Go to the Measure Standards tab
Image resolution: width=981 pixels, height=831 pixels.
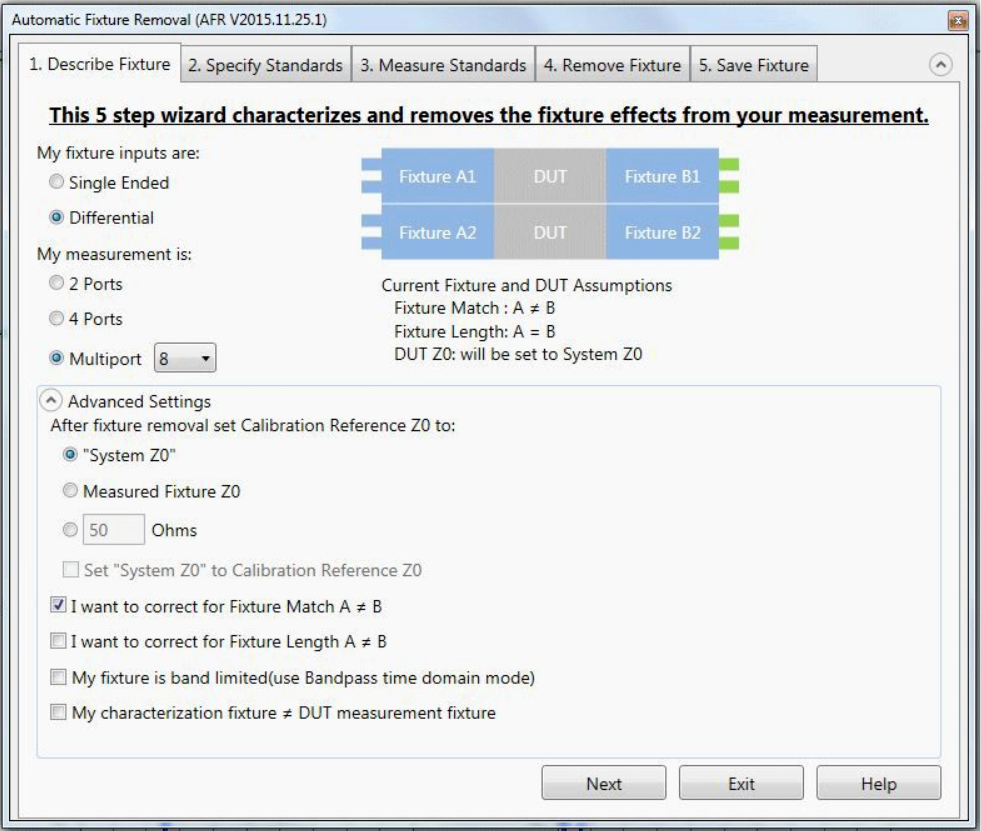(x=443, y=65)
